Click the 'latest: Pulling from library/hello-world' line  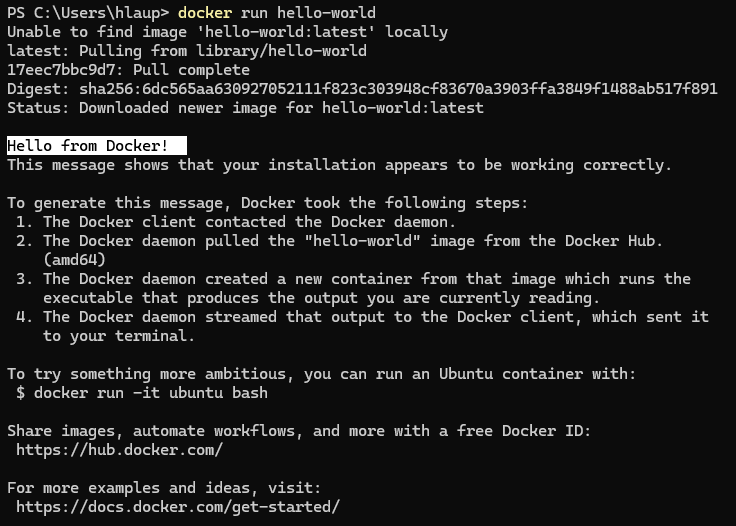[x=187, y=51]
